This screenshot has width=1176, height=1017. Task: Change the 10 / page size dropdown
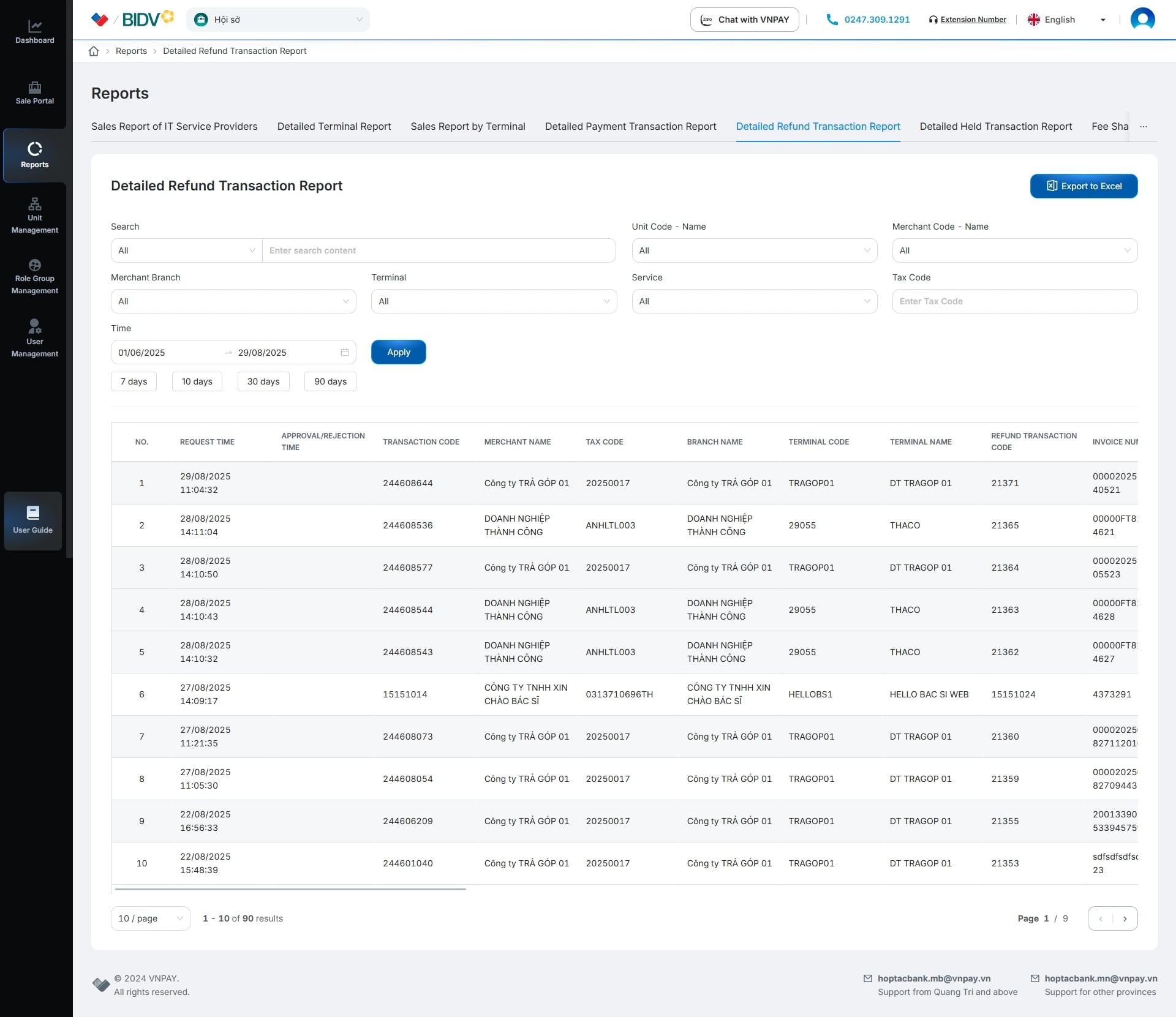(x=150, y=918)
